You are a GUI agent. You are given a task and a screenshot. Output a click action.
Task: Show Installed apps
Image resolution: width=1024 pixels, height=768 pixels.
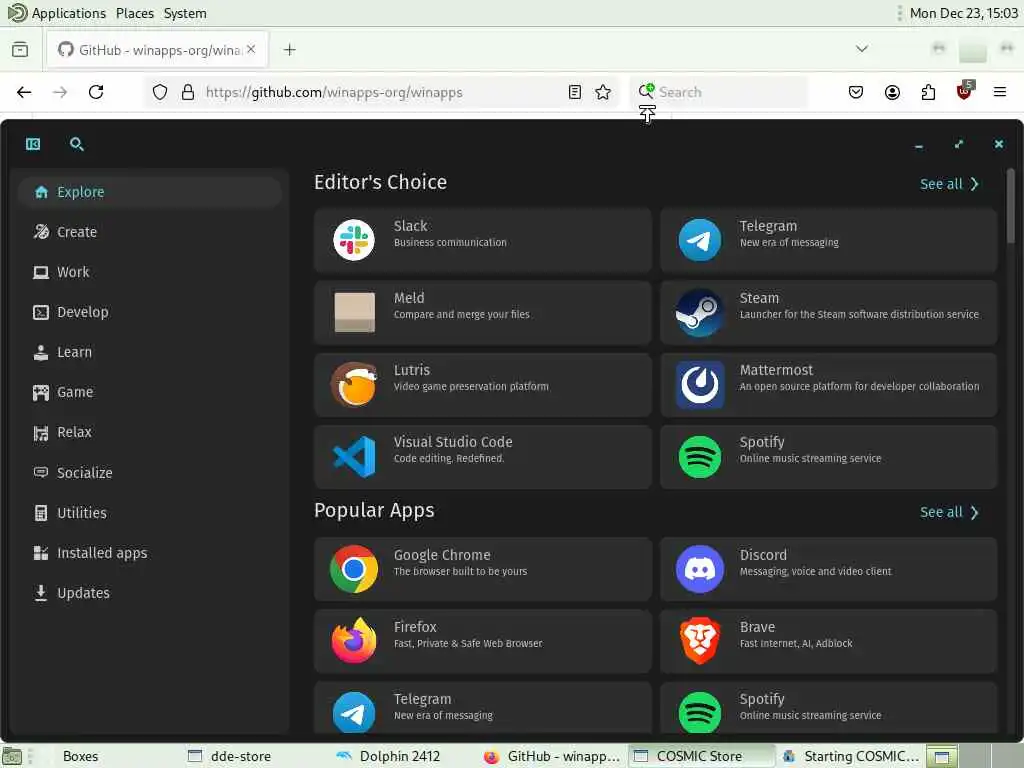[150, 553]
